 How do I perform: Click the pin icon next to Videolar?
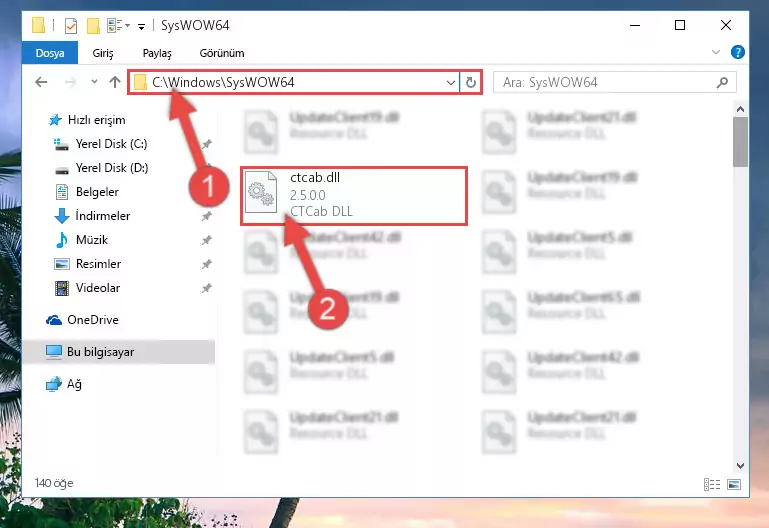(206, 288)
